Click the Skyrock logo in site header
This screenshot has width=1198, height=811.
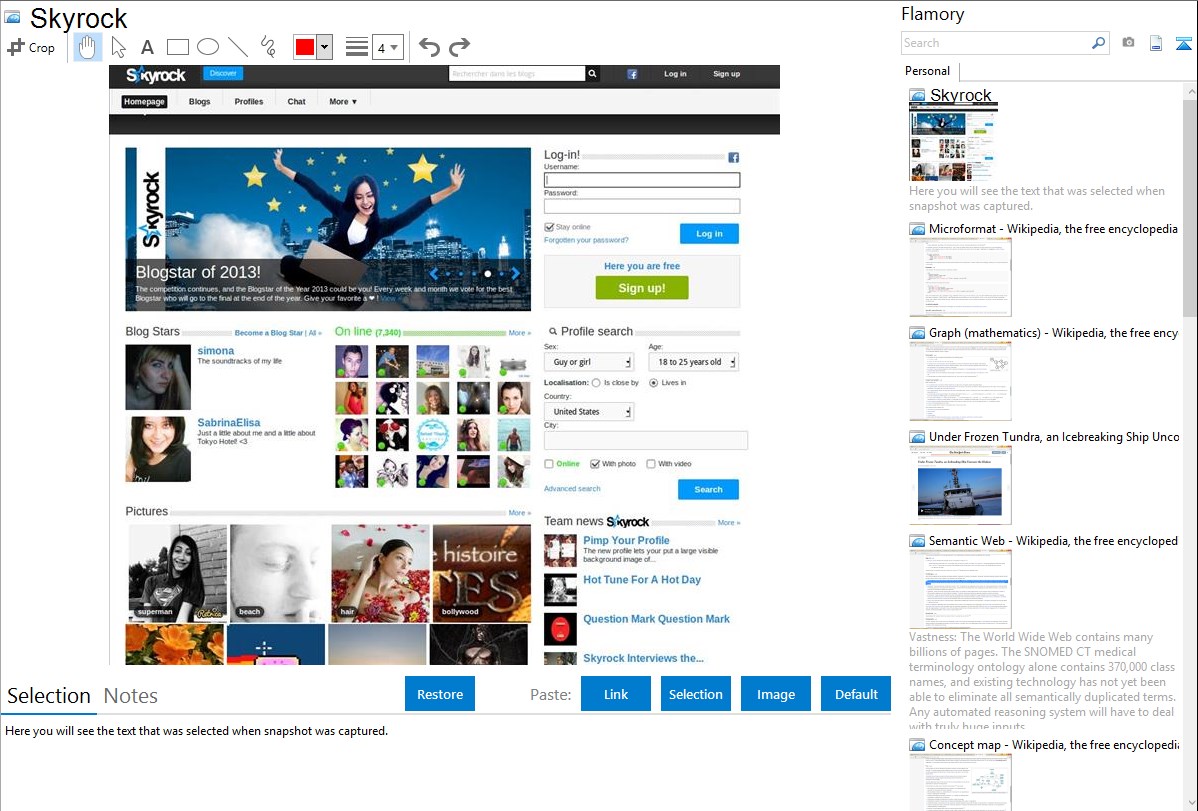[x=156, y=75]
